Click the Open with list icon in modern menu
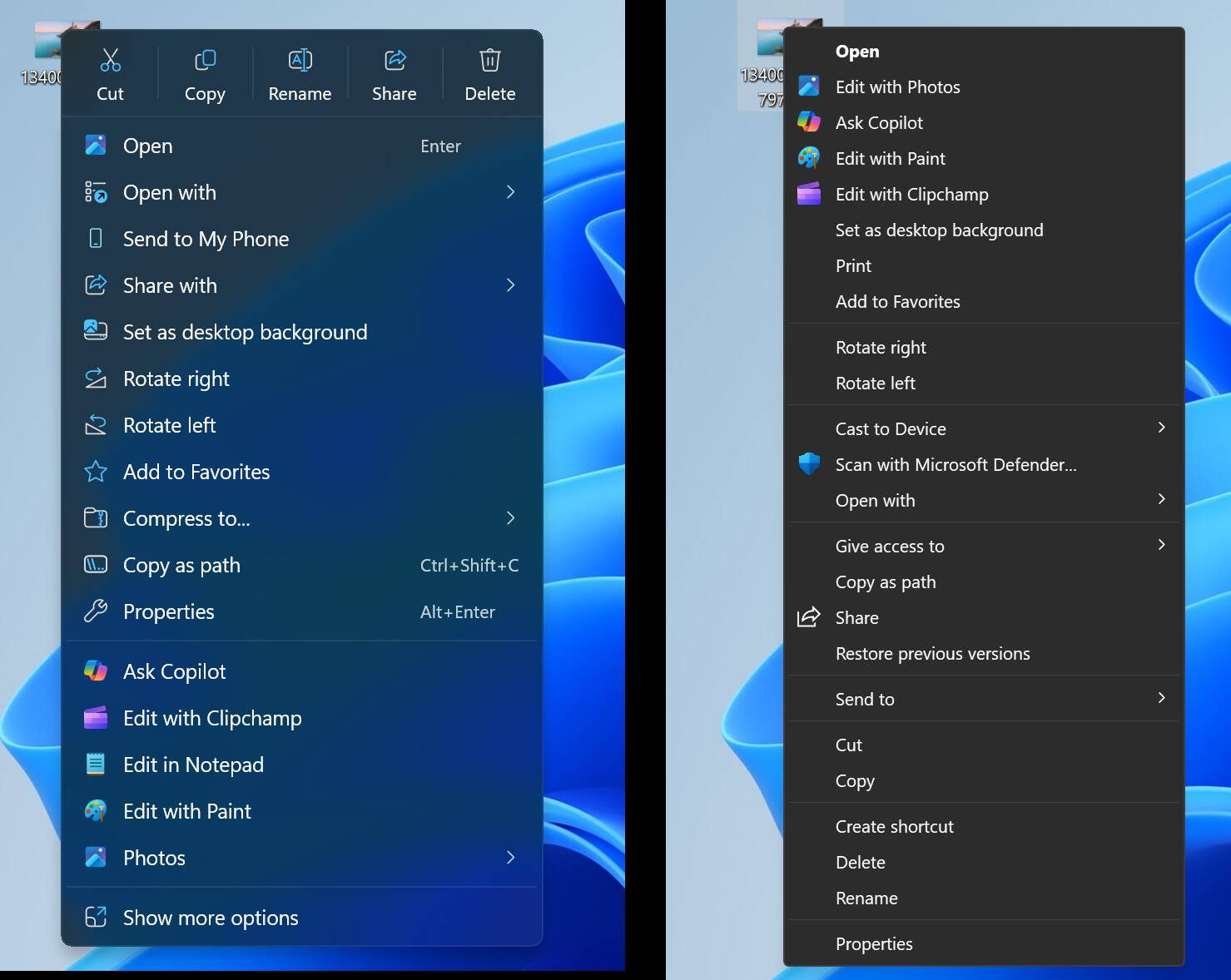 [96, 192]
